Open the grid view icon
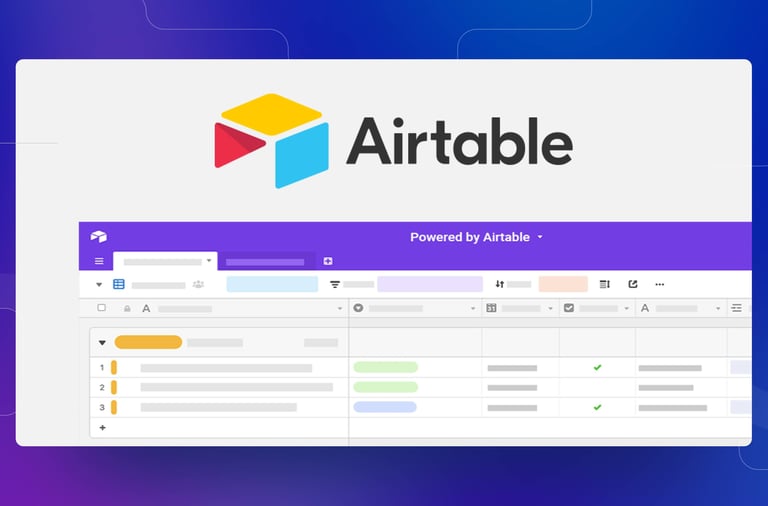 tap(119, 284)
